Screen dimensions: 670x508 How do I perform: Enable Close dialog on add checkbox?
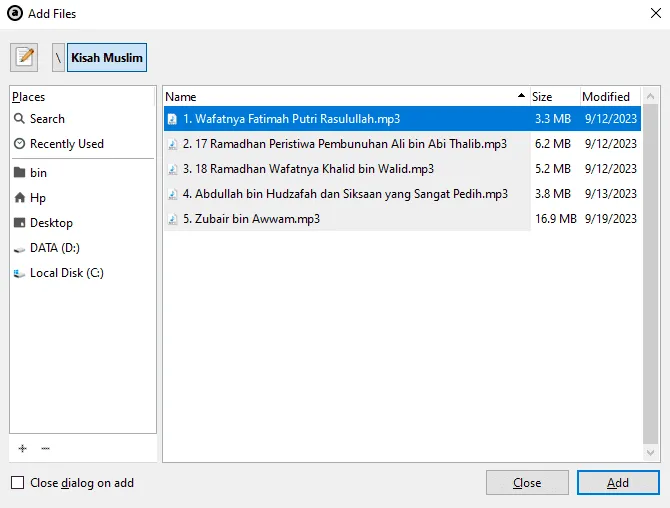(x=18, y=483)
